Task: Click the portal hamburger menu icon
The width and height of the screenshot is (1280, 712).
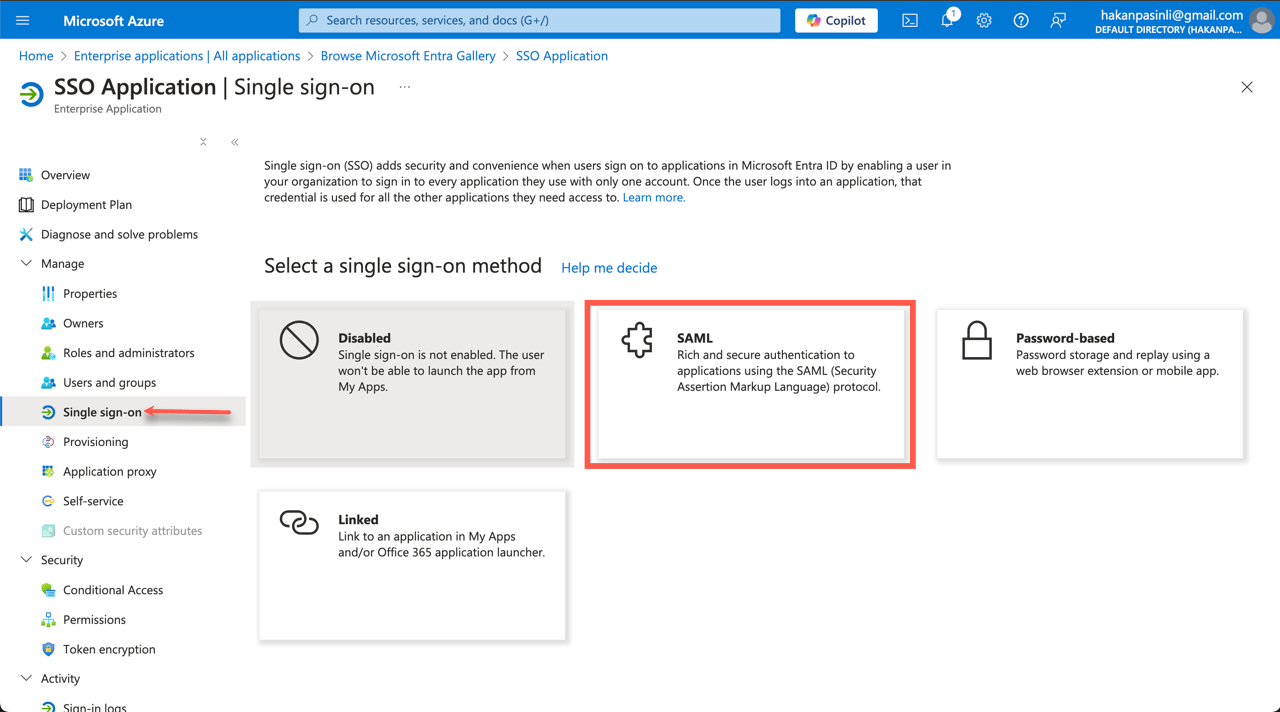Action: [x=22, y=20]
